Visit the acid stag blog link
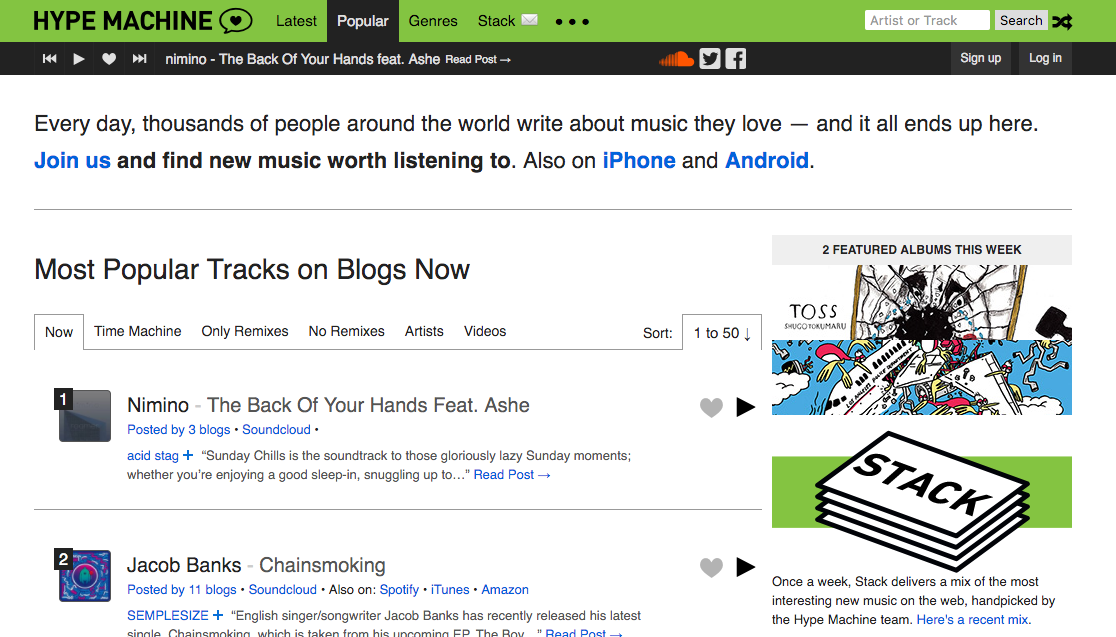1116x637 pixels. click(152, 456)
